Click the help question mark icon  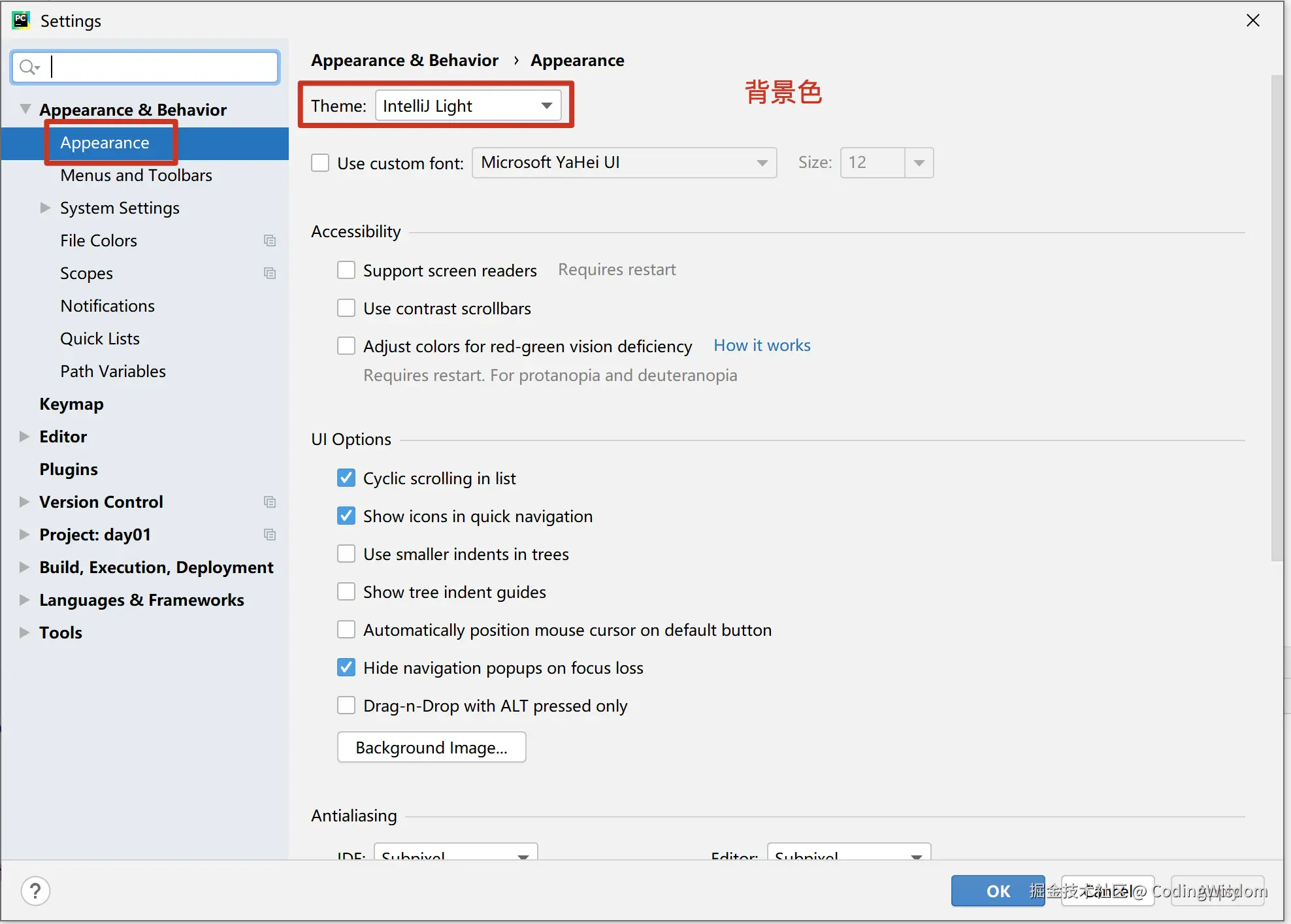click(x=35, y=891)
